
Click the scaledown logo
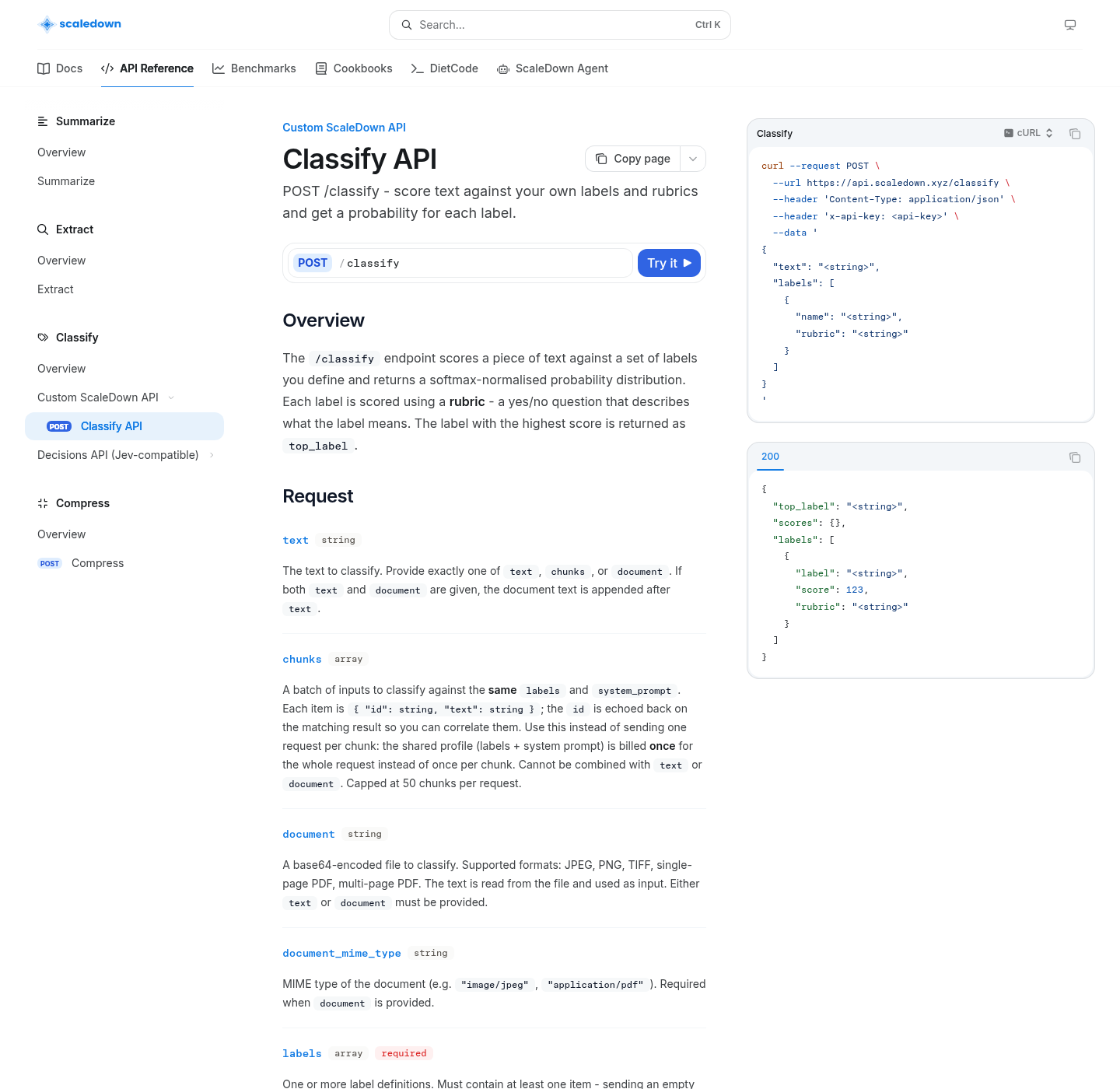(x=80, y=24)
